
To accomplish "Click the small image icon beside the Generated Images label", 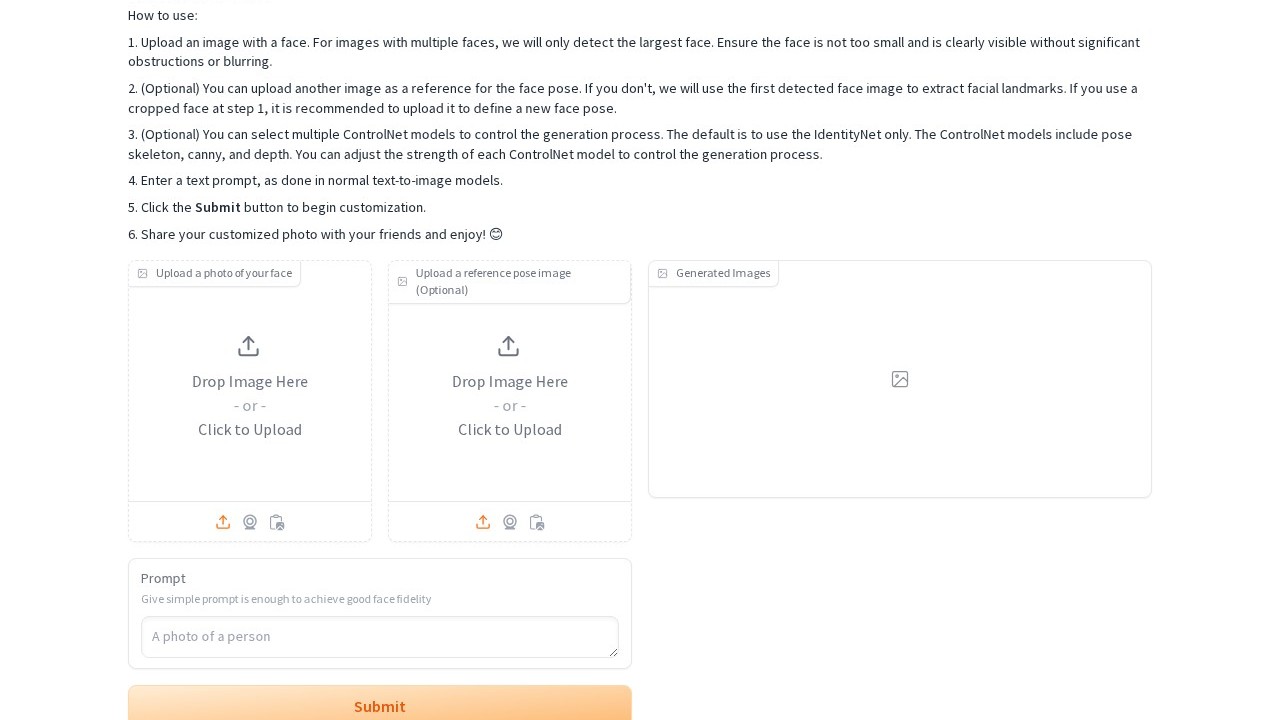I will tap(662, 273).
